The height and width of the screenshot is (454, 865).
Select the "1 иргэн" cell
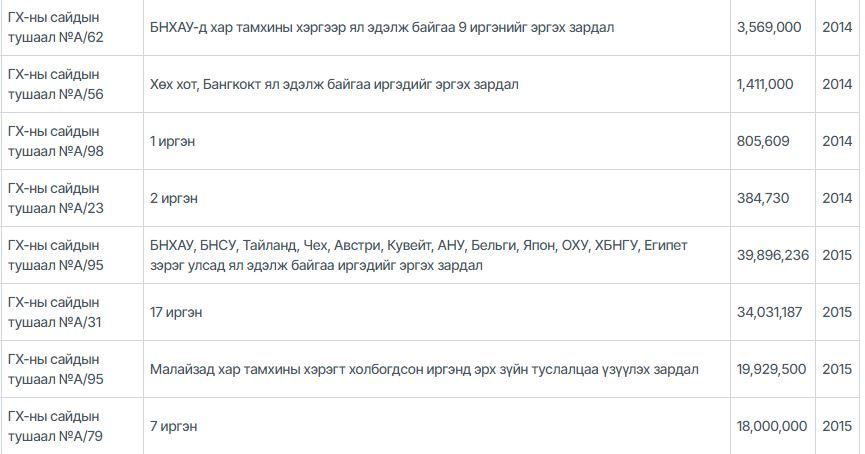172,142
